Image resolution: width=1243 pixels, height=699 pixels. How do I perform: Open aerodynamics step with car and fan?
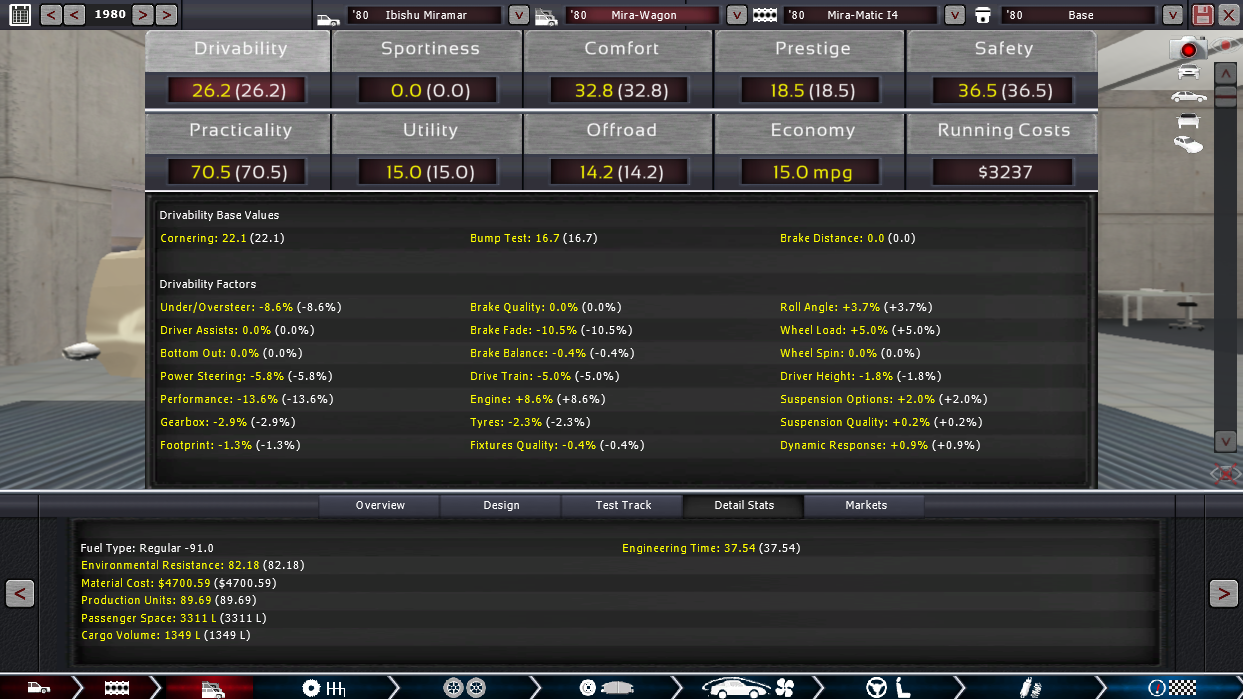[748, 688]
